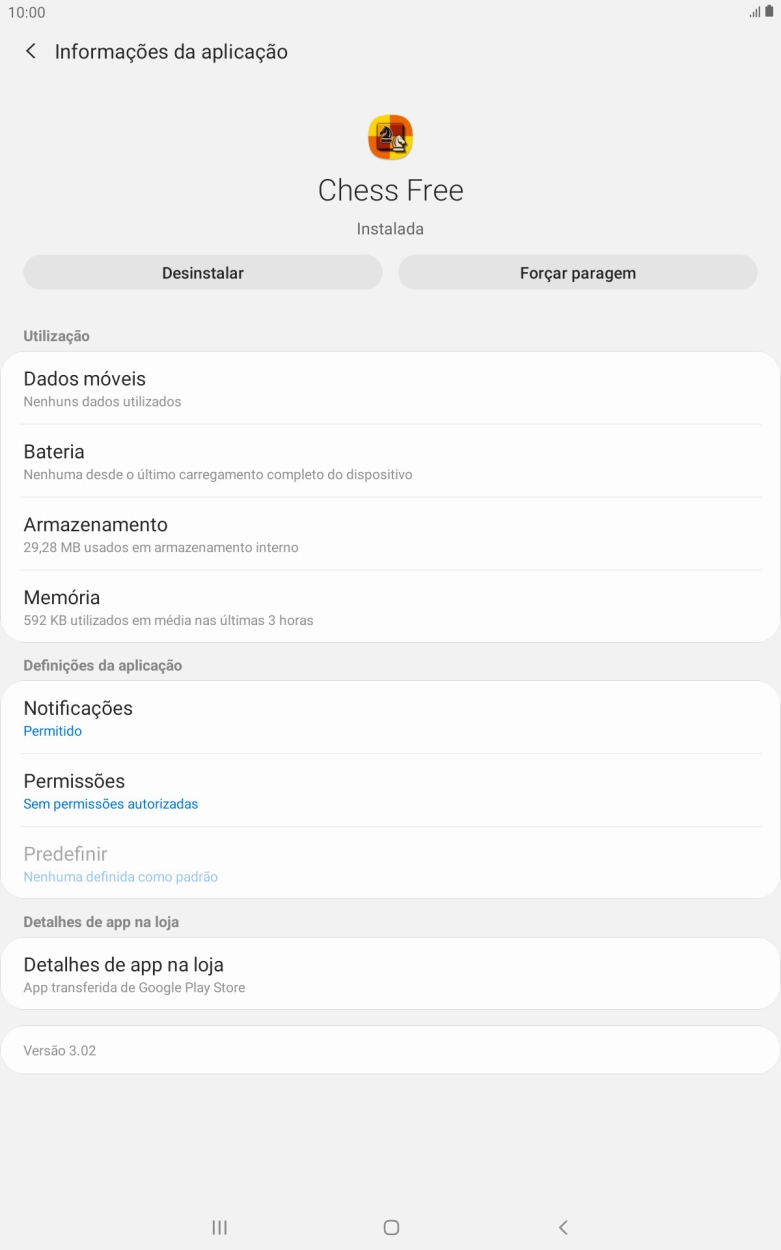Open the Memória usage entry

(x=390, y=607)
